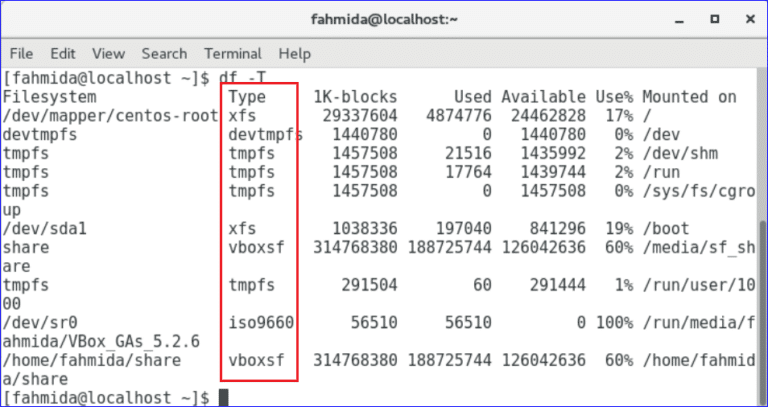This screenshot has height=407, width=768.
Task: Open the File menu
Action: [x=21, y=53]
